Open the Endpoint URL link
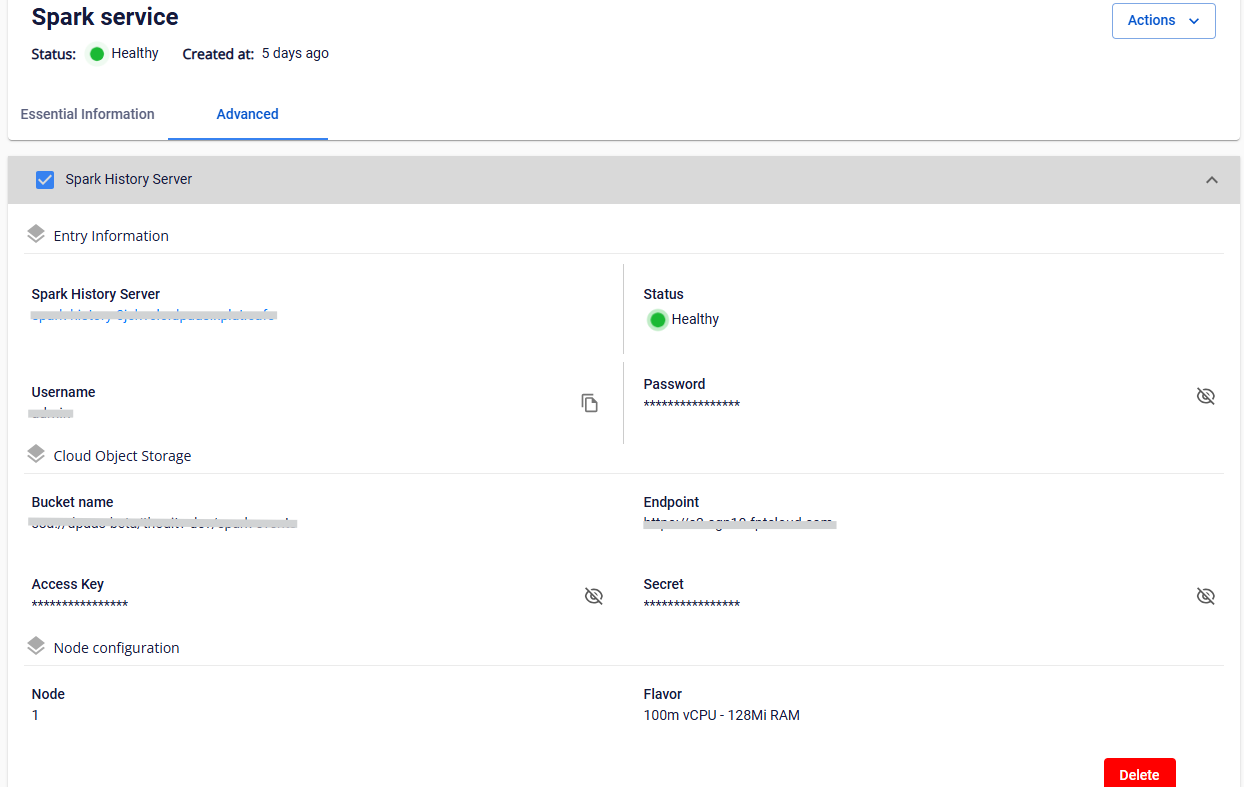Screen dimensions: 1244x787 pos(739,523)
